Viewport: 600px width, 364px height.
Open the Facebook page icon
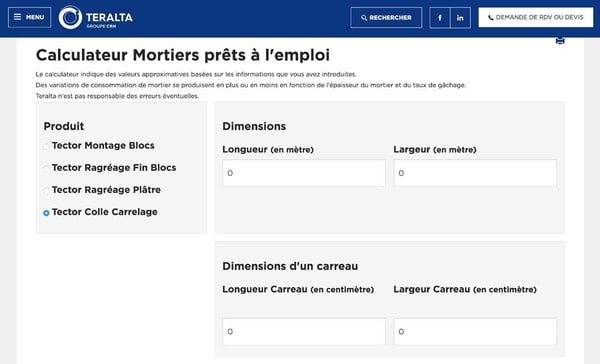pyautogui.click(x=440, y=18)
